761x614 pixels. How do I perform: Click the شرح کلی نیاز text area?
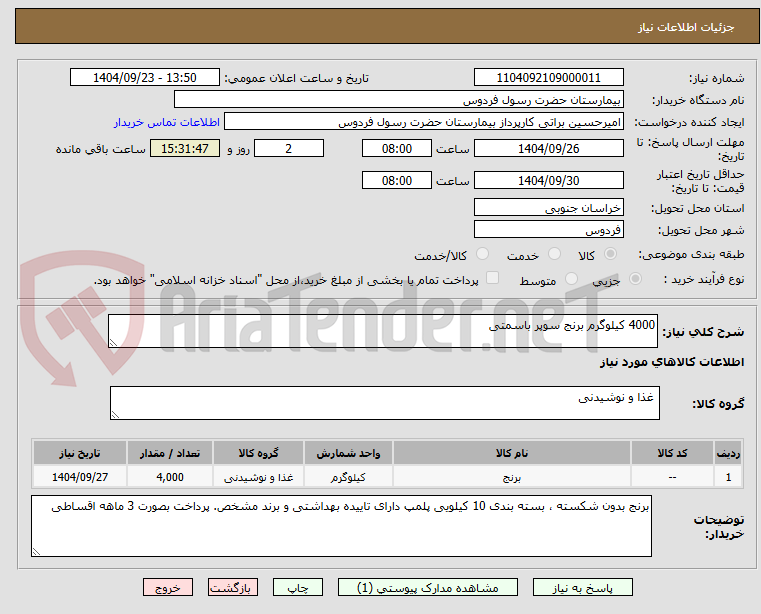(382, 331)
